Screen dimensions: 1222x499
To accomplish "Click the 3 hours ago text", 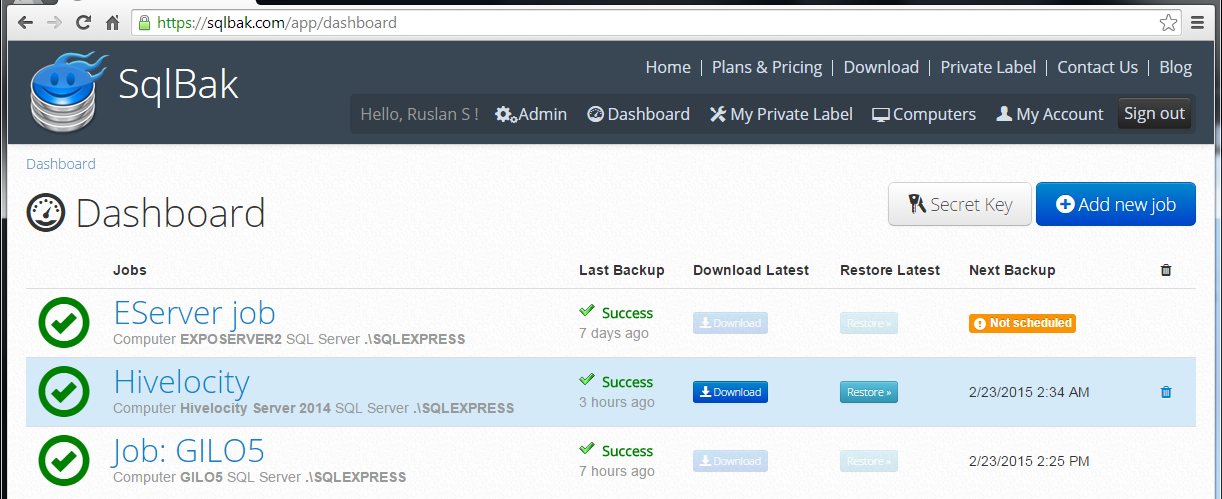I will (x=617, y=402).
